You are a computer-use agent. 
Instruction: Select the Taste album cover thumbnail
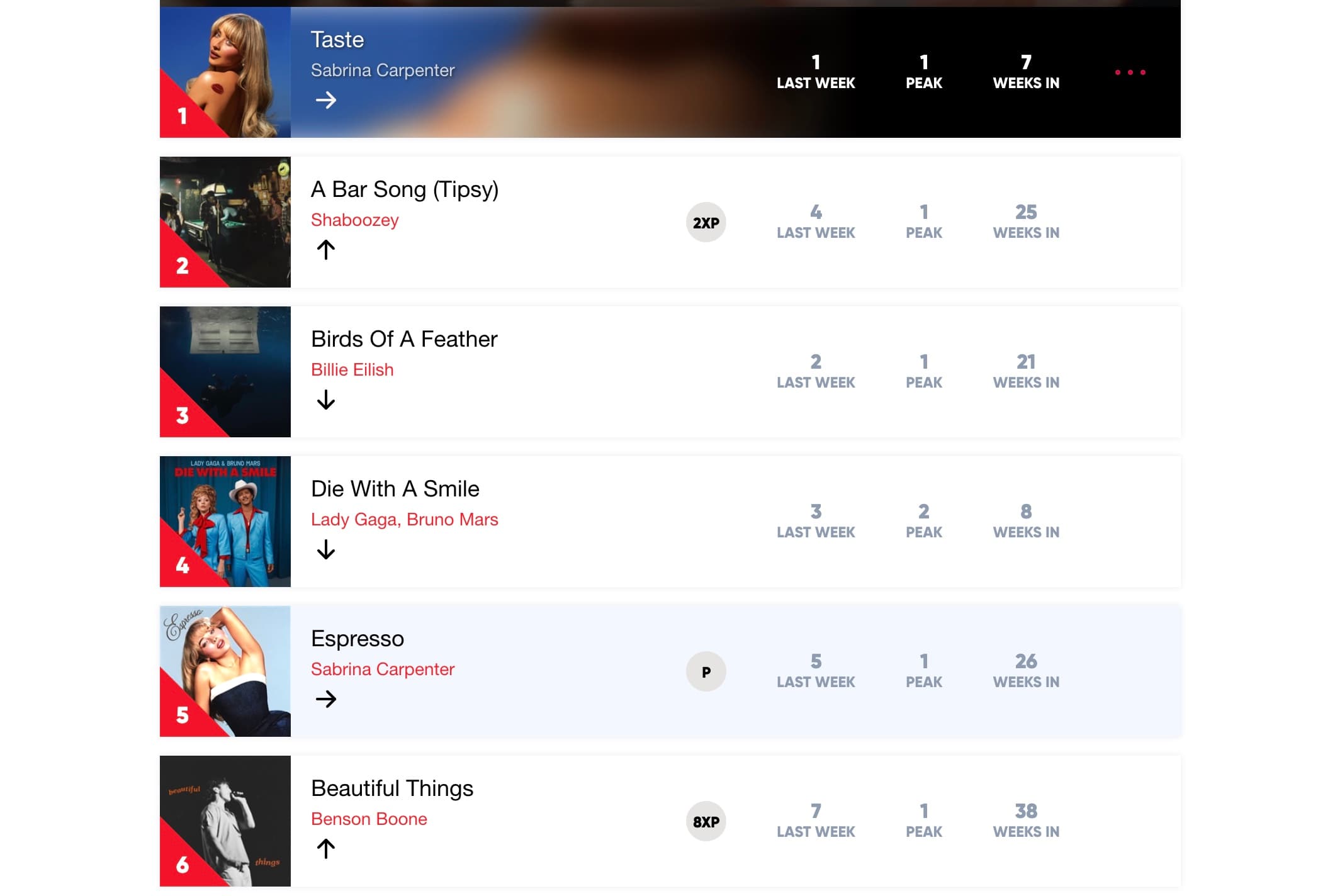pyautogui.click(x=225, y=72)
